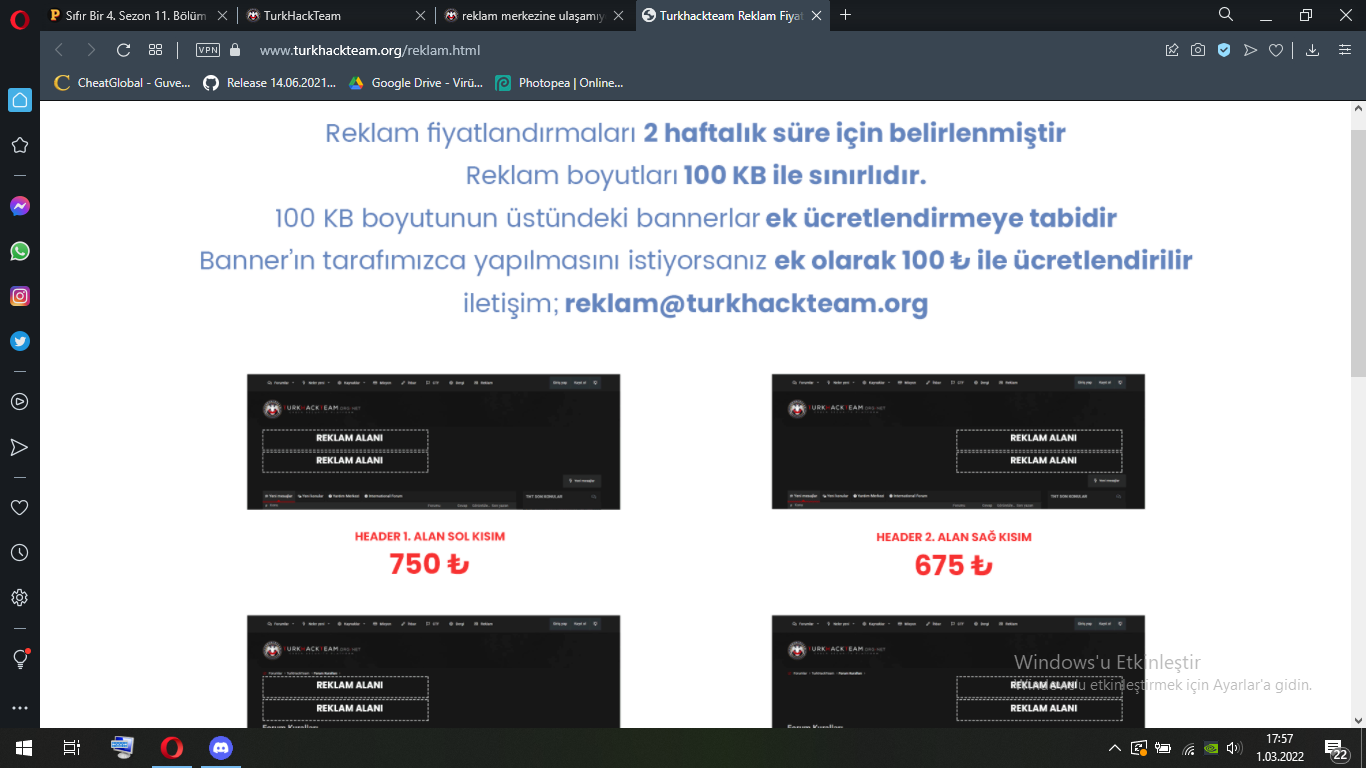Open Settings gear in the sidebar

point(19,598)
